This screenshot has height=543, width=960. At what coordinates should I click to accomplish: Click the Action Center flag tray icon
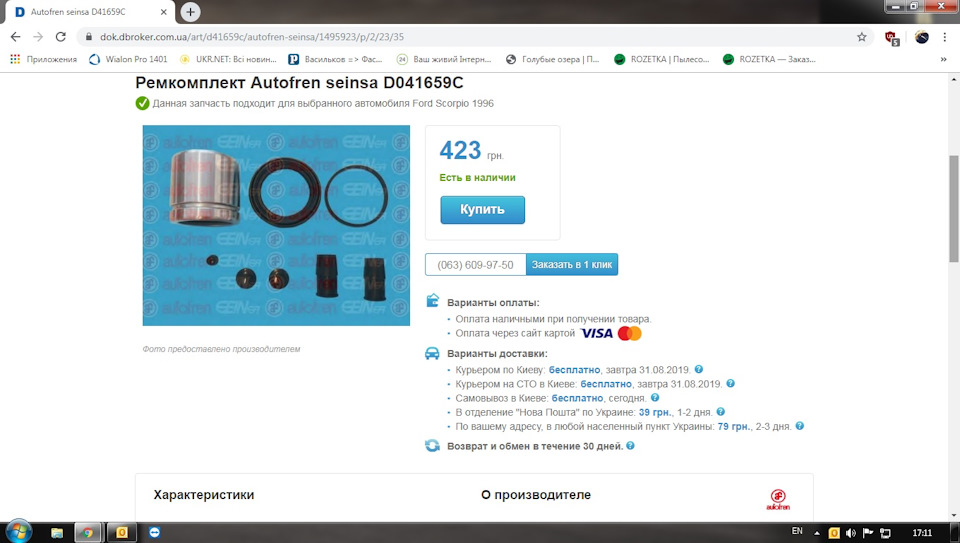(868, 533)
